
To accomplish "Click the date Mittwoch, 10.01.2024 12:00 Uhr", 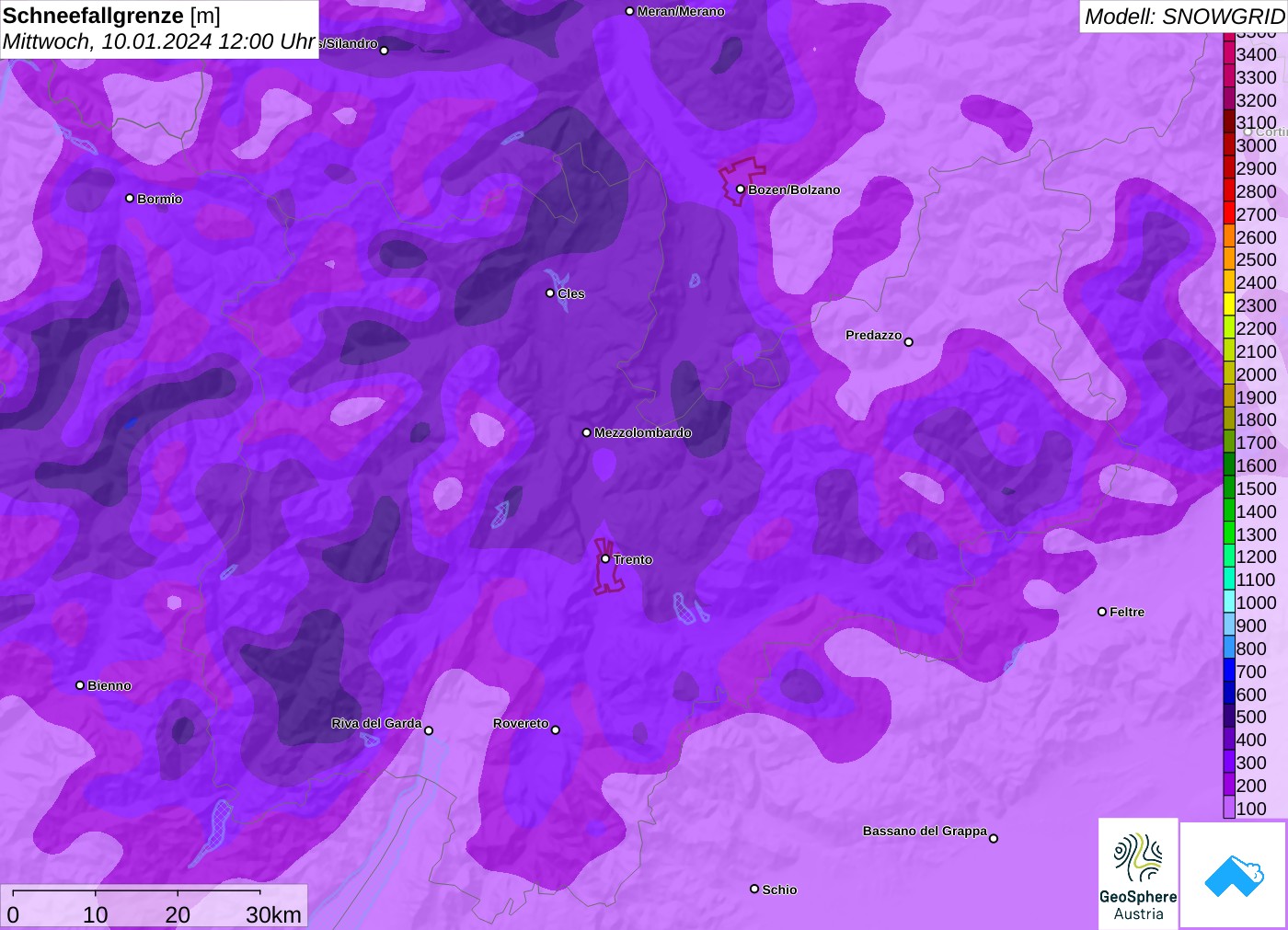I will 159,41.
